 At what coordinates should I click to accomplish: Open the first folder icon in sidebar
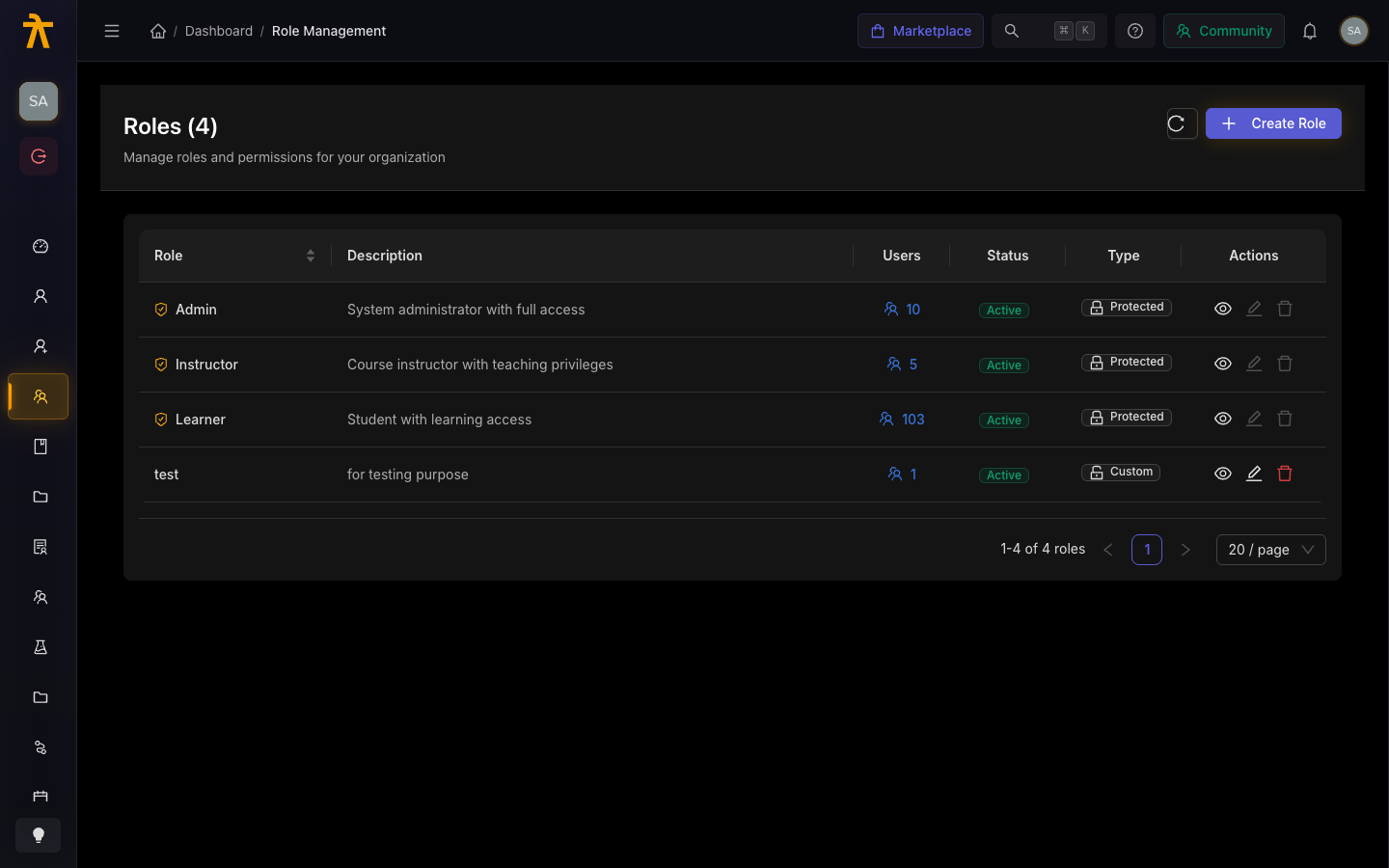click(x=41, y=497)
